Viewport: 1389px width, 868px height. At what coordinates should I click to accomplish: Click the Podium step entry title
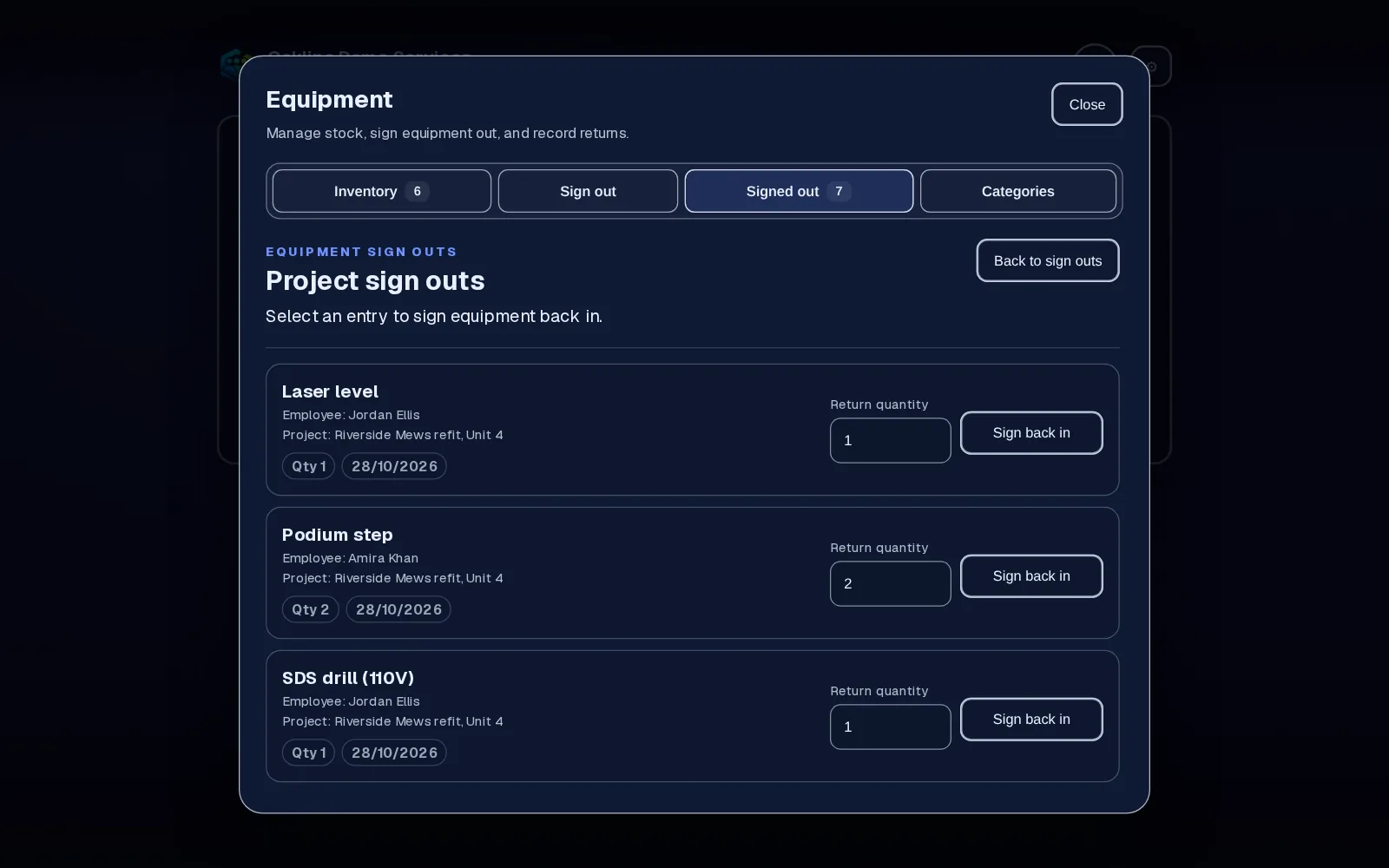[337, 535]
